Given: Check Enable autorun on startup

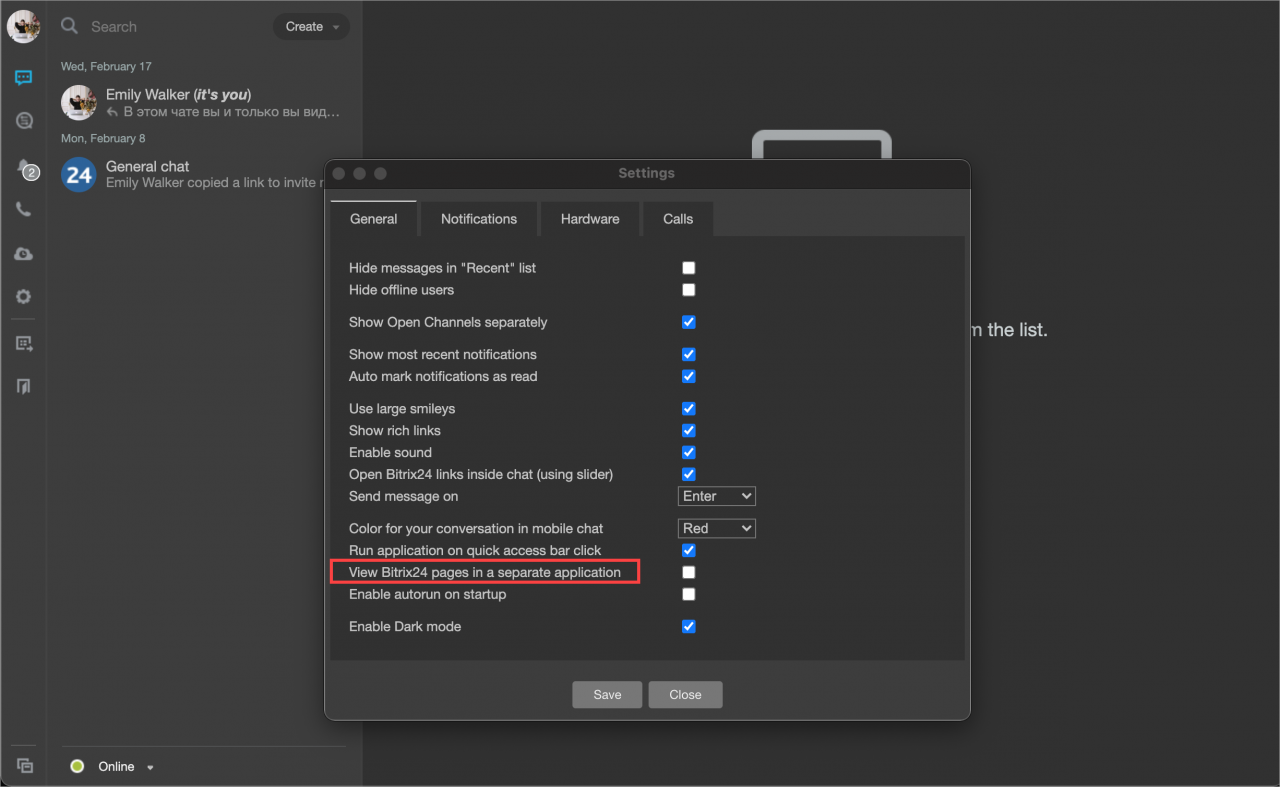Looking at the screenshot, I should click(688, 594).
